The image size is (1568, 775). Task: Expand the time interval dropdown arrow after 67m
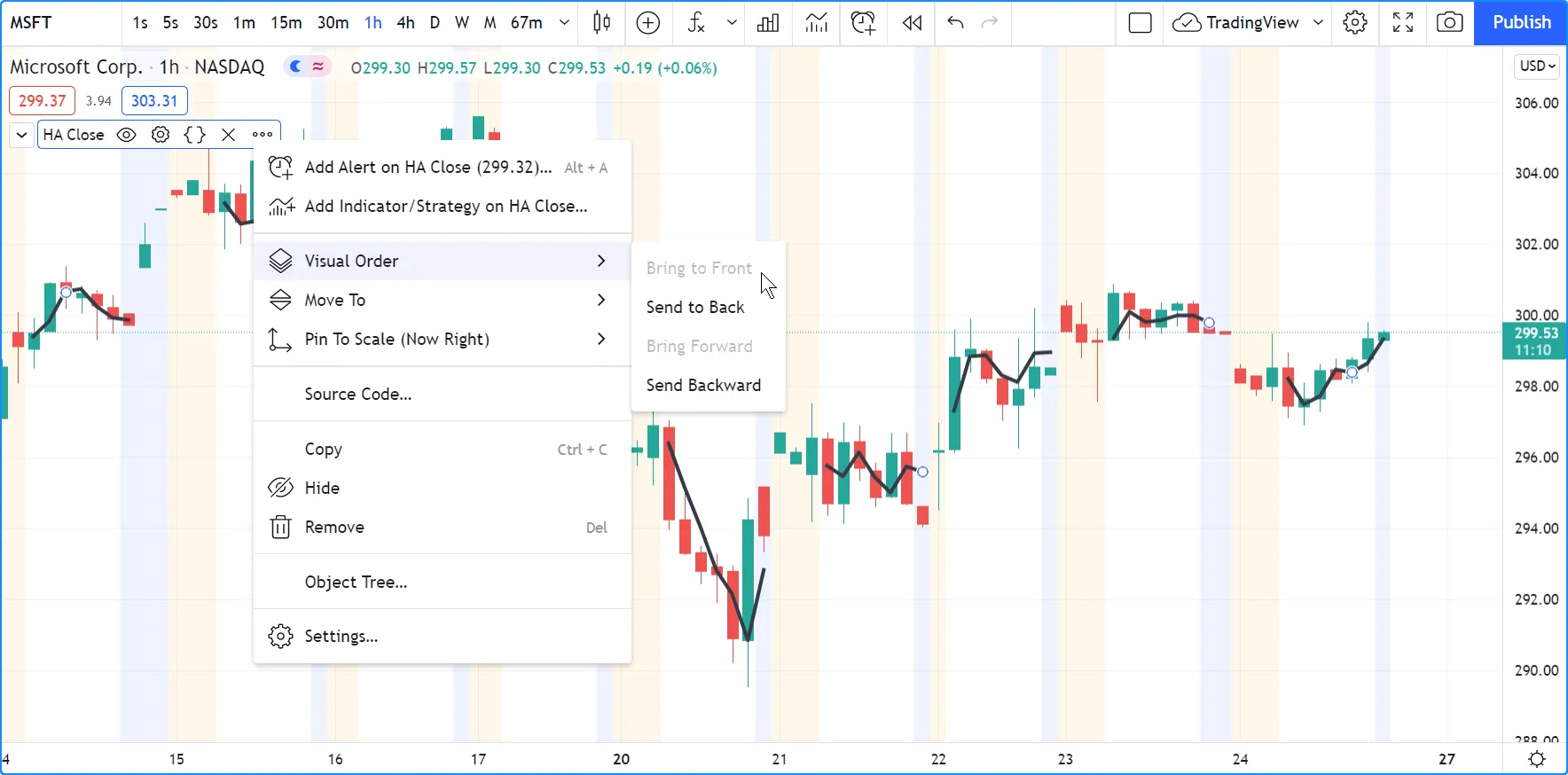564,23
